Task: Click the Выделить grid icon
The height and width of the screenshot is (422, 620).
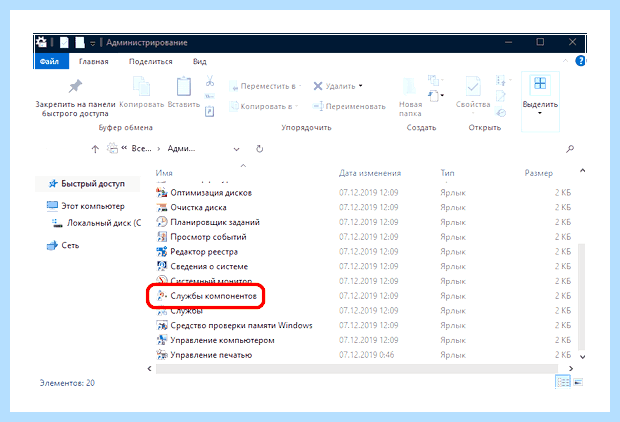Action: (540, 83)
